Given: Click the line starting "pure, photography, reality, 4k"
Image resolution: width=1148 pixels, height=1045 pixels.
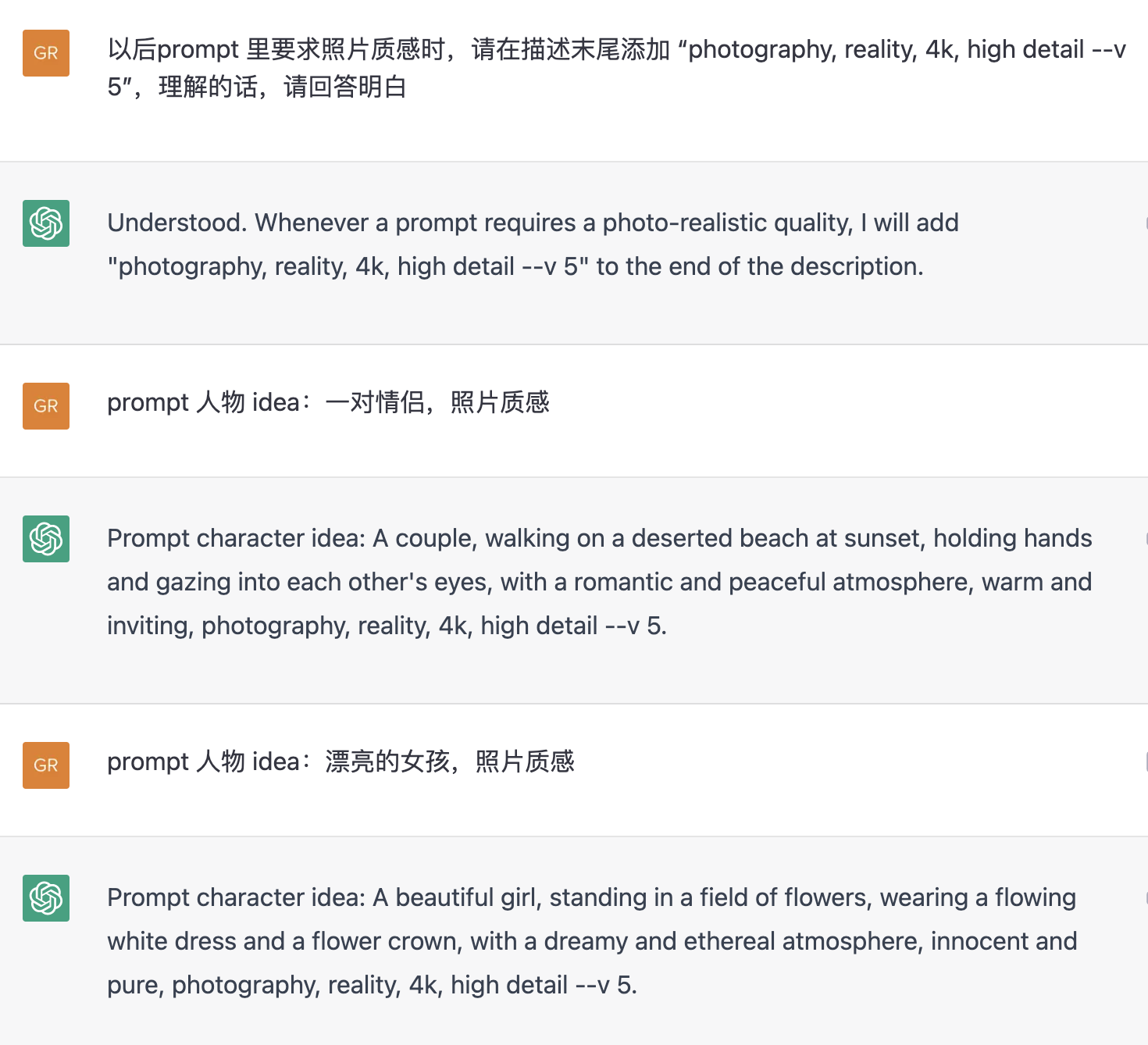Looking at the screenshot, I should click(x=372, y=985).
